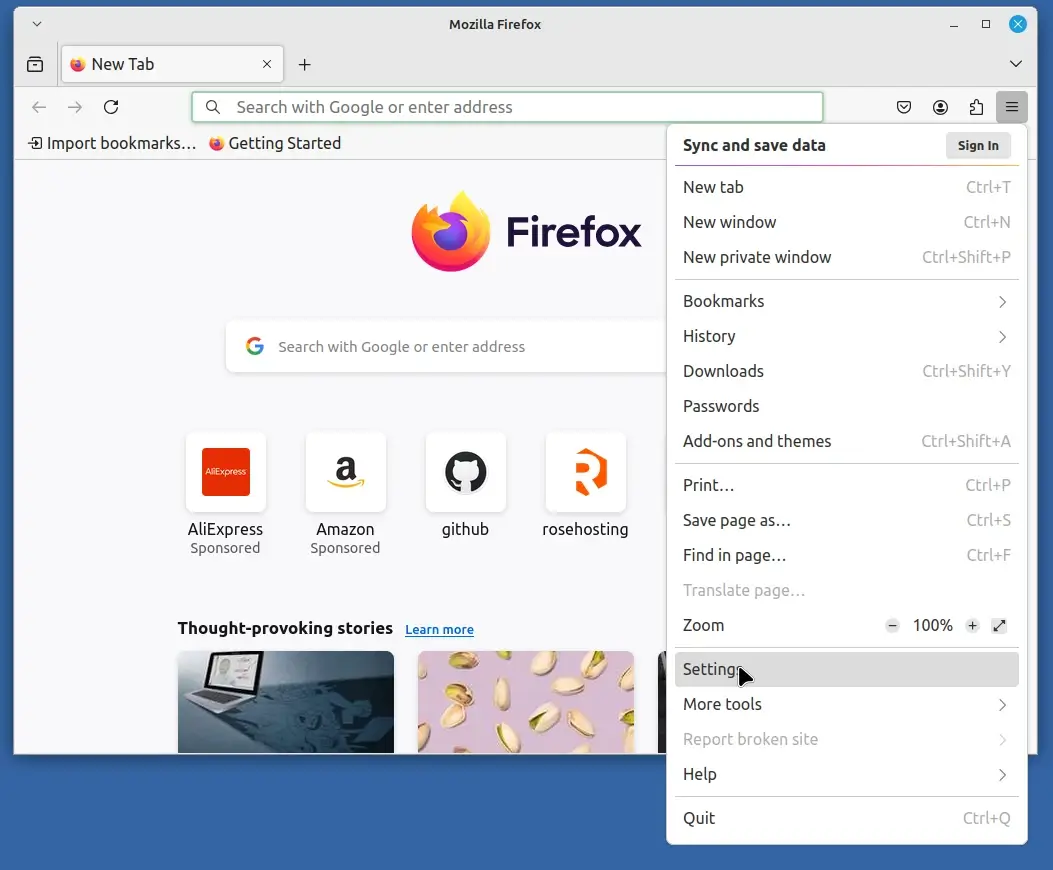Open the pistachios story thumbnail

pyautogui.click(x=525, y=701)
